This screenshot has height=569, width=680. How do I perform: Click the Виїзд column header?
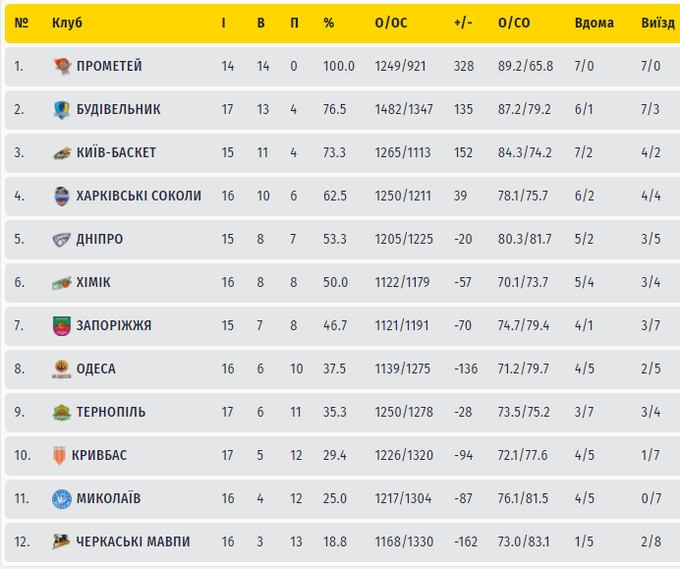[x=657, y=23]
